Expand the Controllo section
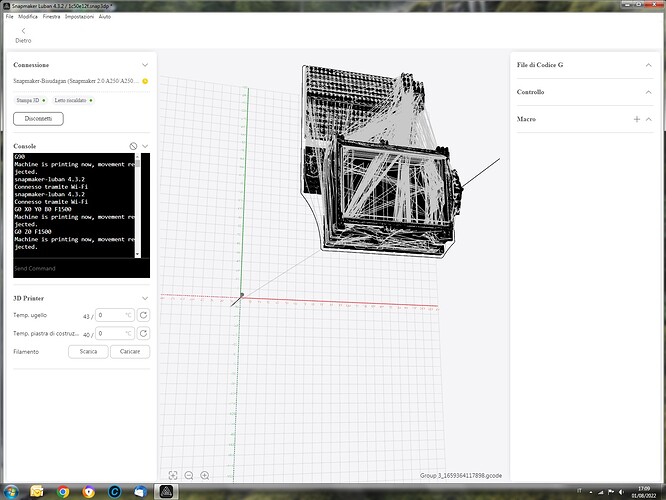666x500 pixels. (x=648, y=92)
